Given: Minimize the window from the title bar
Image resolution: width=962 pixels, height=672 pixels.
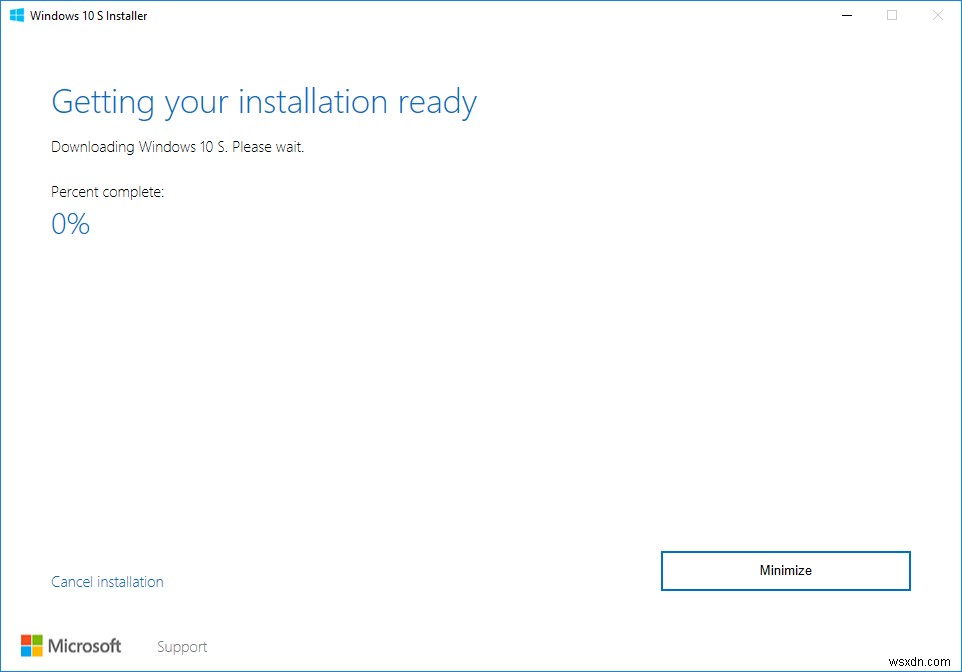Looking at the screenshot, I should [846, 15].
